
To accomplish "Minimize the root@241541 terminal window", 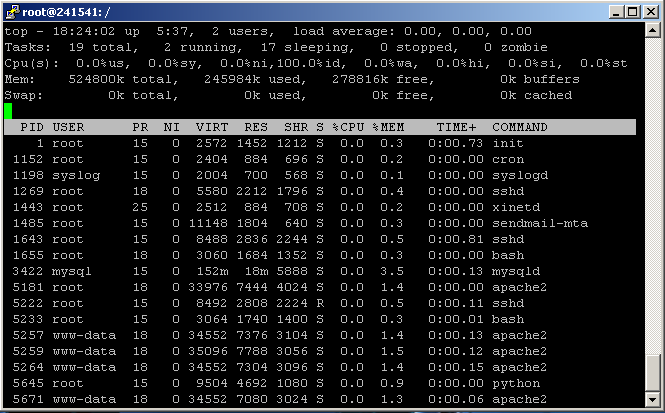I will [x=616, y=12].
